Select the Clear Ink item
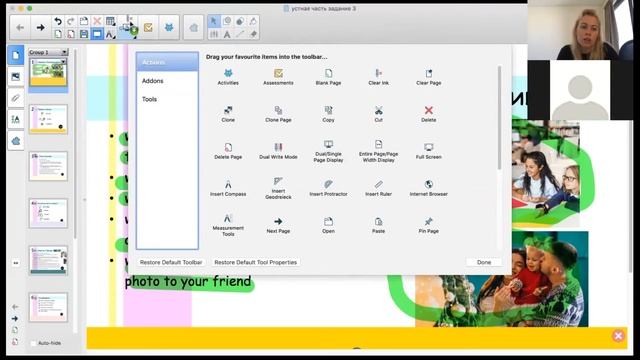The width and height of the screenshot is (640, 360). [378, 76]
